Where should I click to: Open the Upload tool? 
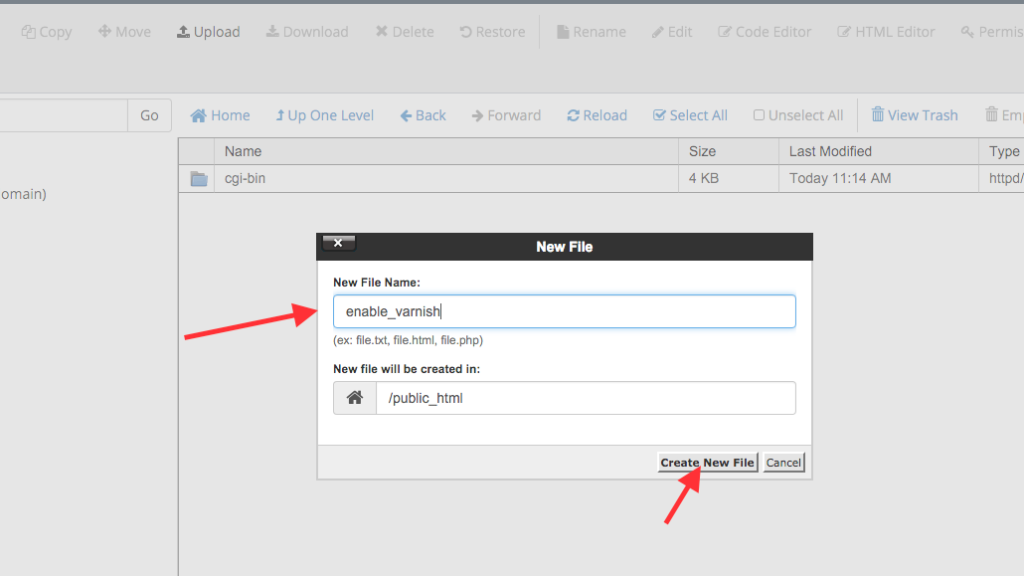click(208, 32)
